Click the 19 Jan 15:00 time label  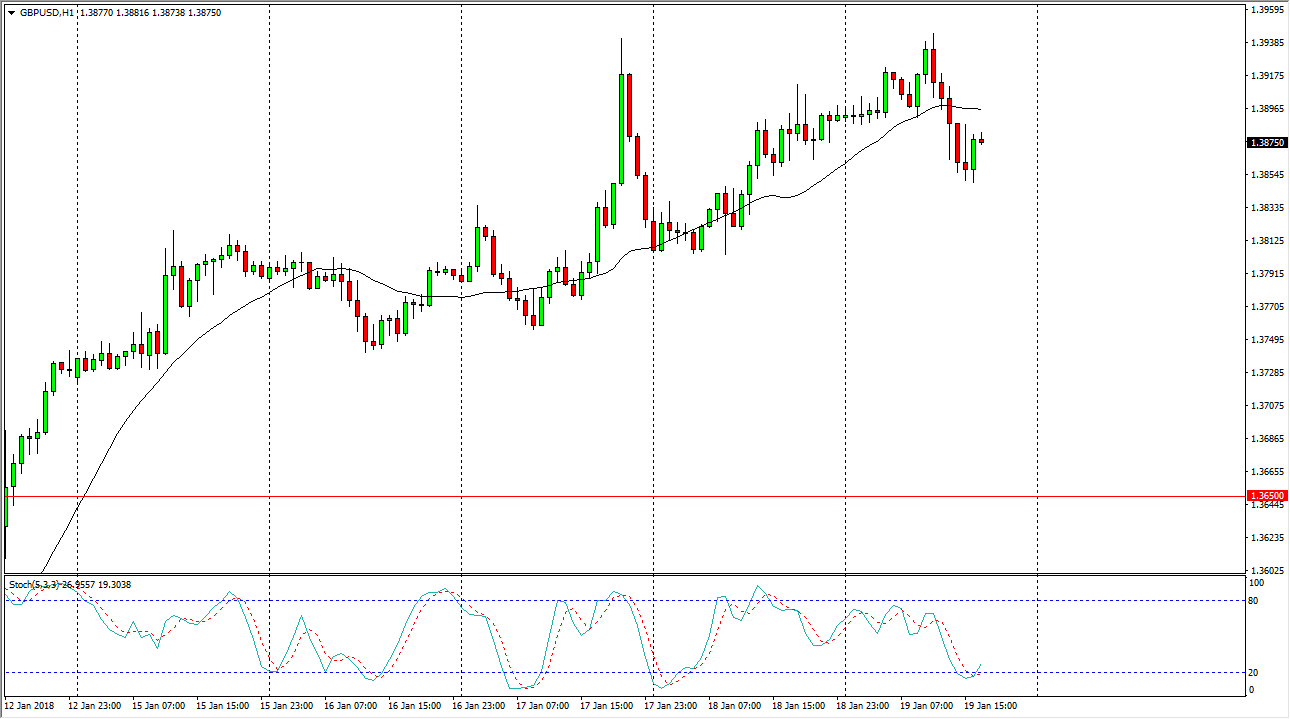[990, 706]
